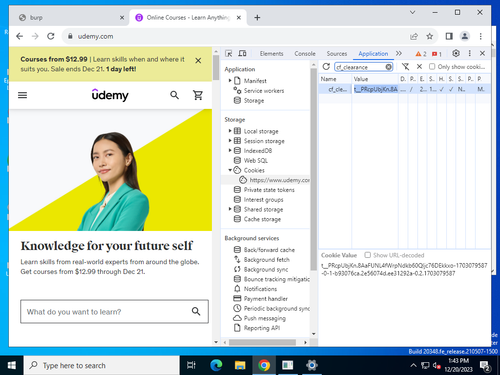The width and height of the screenshot is (500, 375).
Task: Show hidden system tray icons
Action: pyautogui.click(x=413, y=365)
